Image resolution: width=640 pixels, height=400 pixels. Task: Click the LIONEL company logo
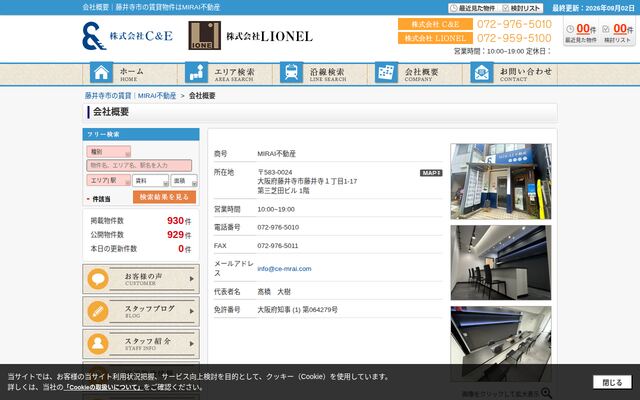point(250,36)
